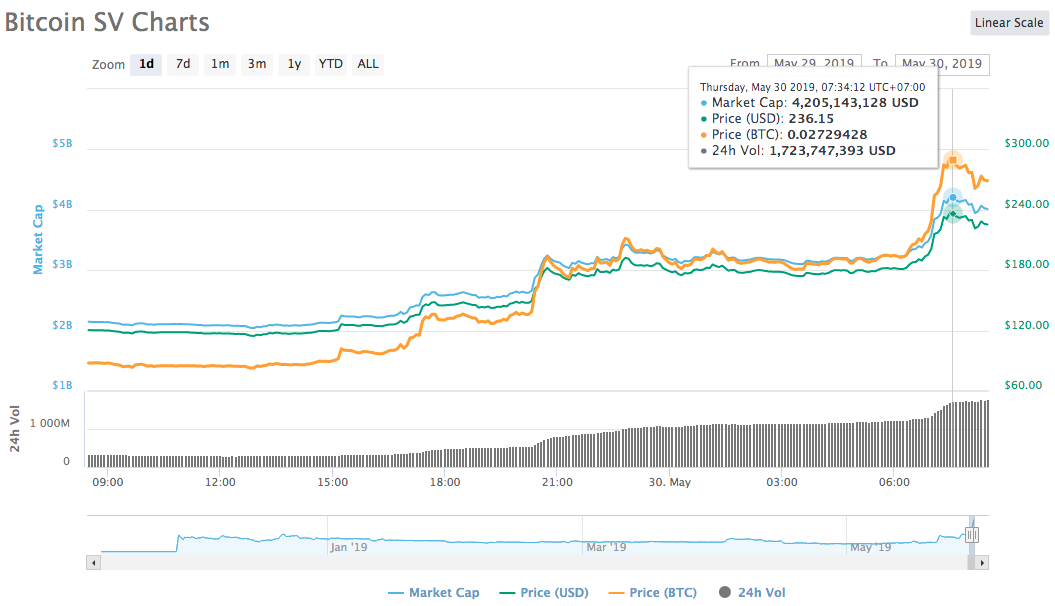
Task: Click the Bitcoin SV Charts heading
Action: (107, 22)
